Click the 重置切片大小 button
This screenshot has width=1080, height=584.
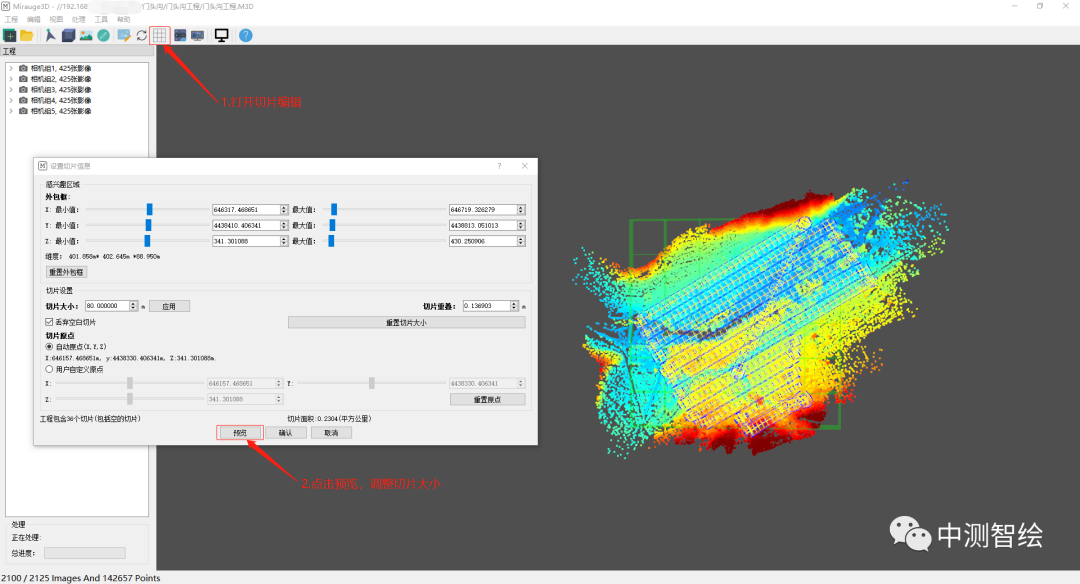point(406,322)
